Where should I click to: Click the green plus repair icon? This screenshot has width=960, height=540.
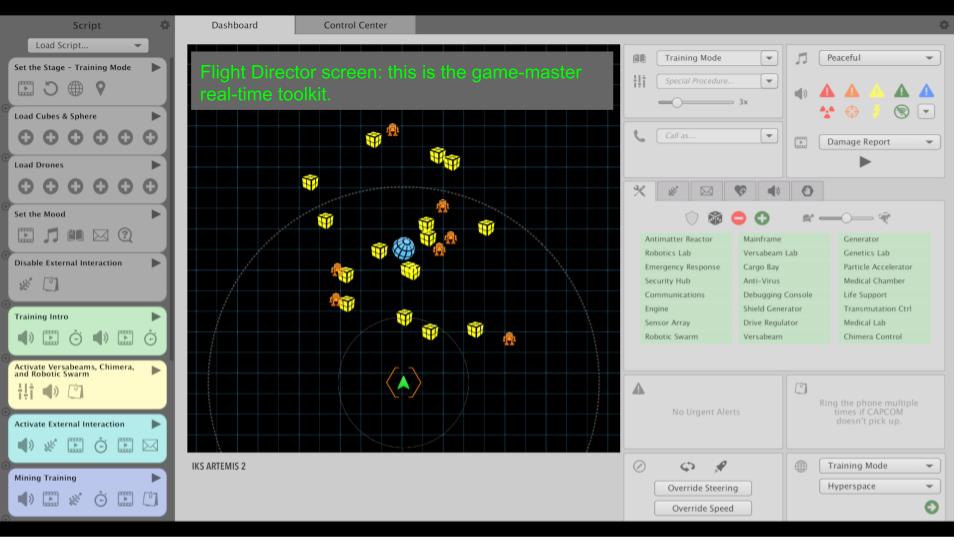pos(762,219)
